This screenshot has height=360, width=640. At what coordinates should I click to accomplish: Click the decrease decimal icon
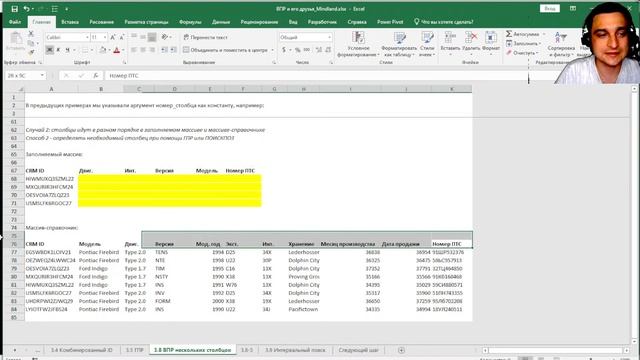[x=328, y=50]
